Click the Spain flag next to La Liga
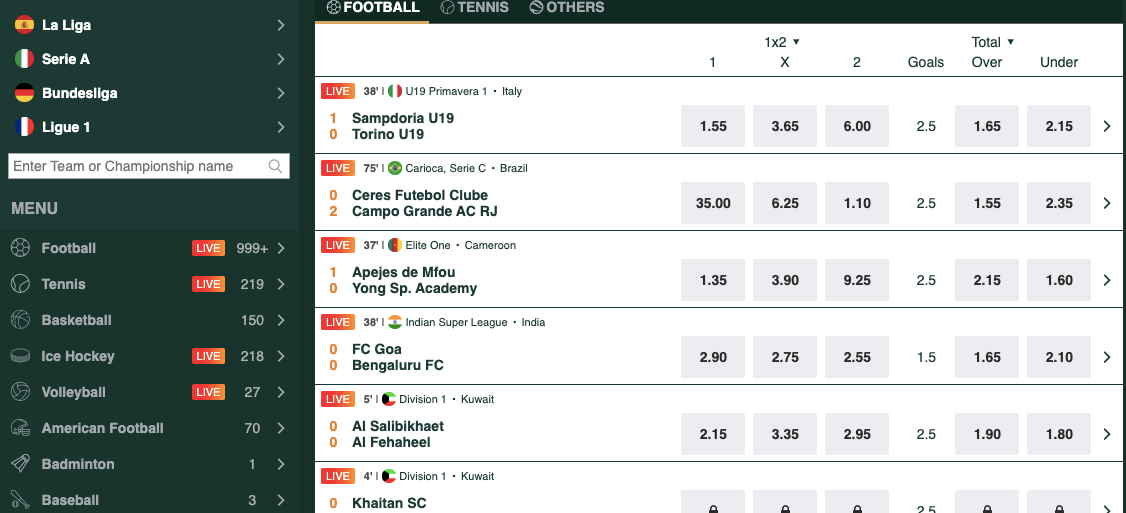Screen dimensions: 1126x513 click(24, 25)
